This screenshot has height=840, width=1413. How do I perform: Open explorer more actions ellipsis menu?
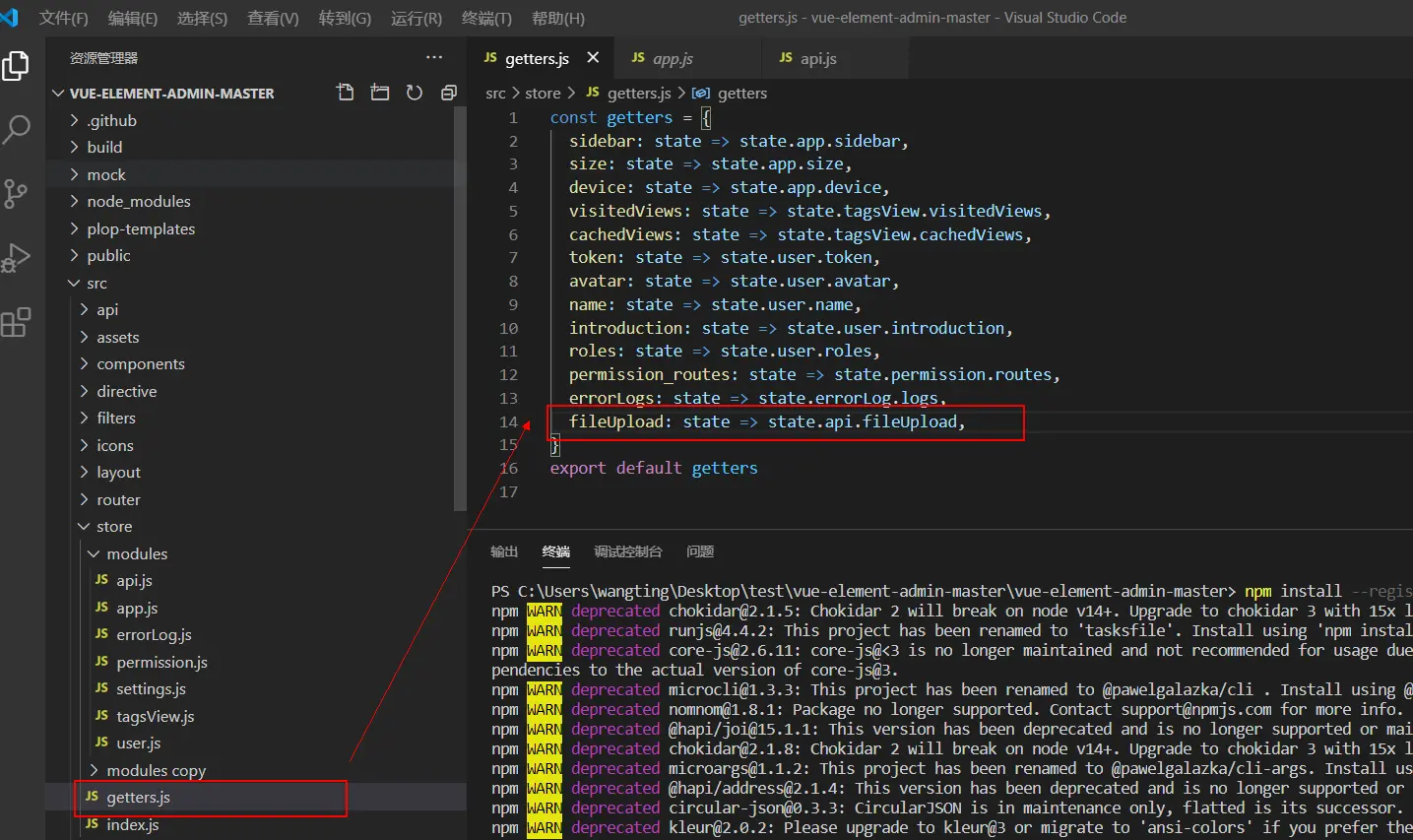tap(434, 58)
